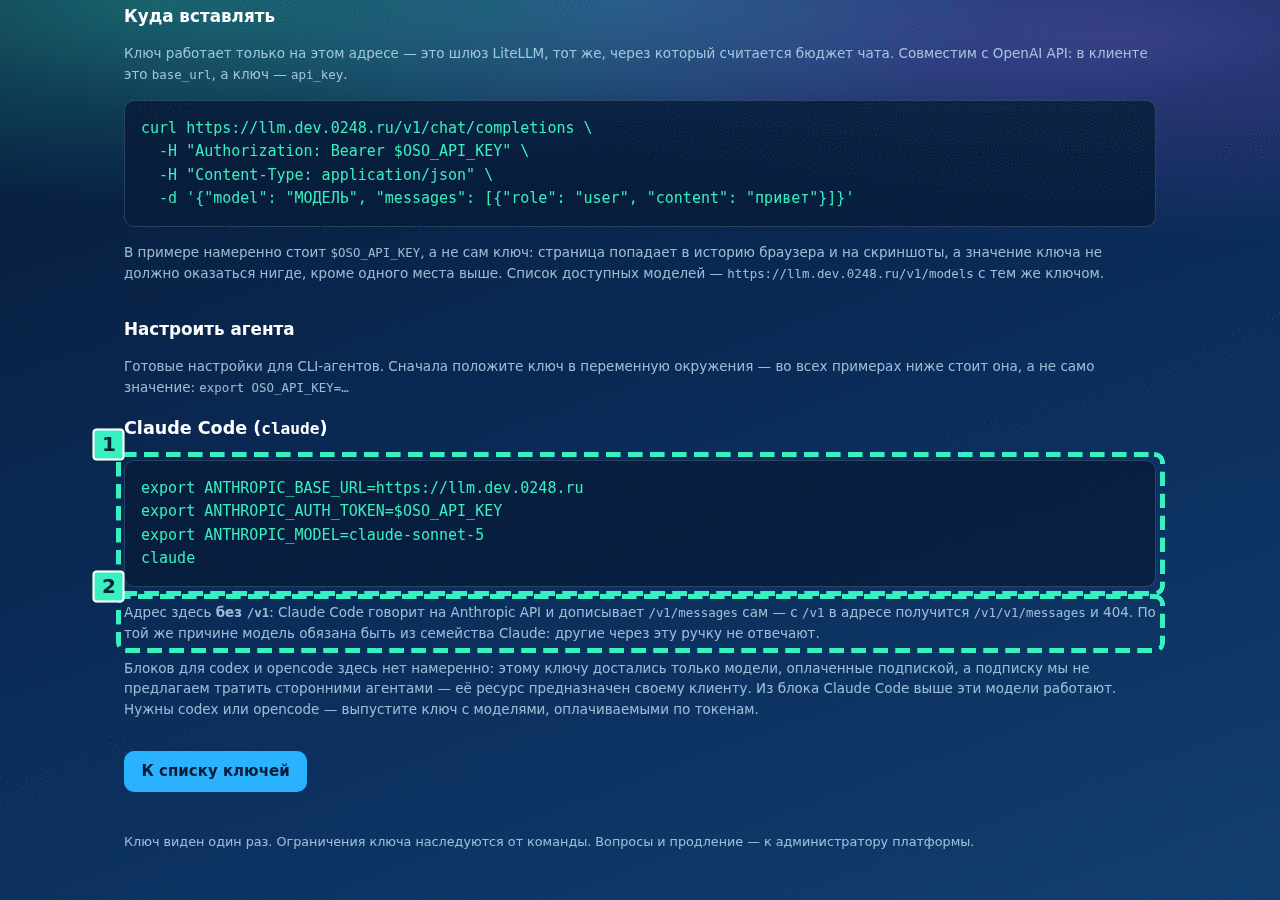Click the models URL «https://llm.dev.0248.ru/v1/models»
1280x900 pixels.
coord(850,274)
